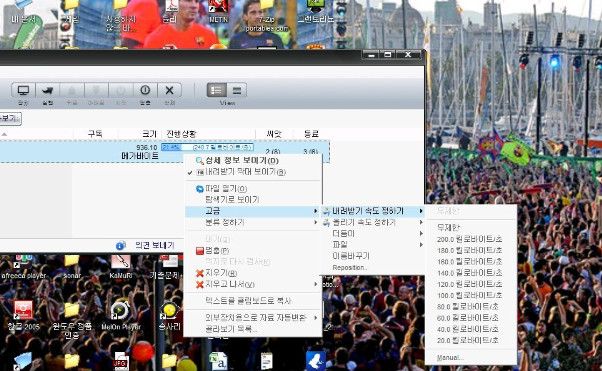Click the icon beside 올리기 속도 정하기
Screen dimensions: 602x371
click(x=326, y=222)
